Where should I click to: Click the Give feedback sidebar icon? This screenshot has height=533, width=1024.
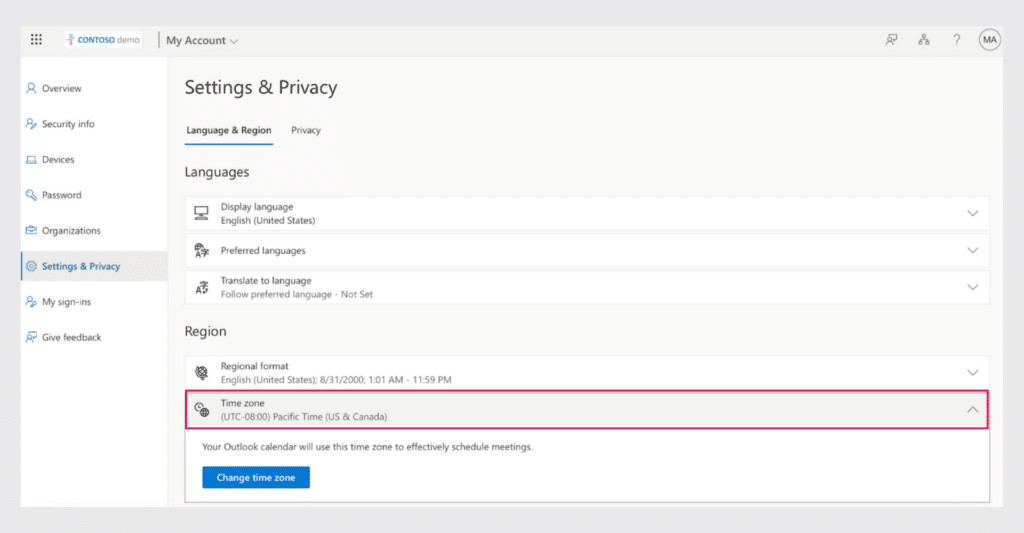click(31, 337)
